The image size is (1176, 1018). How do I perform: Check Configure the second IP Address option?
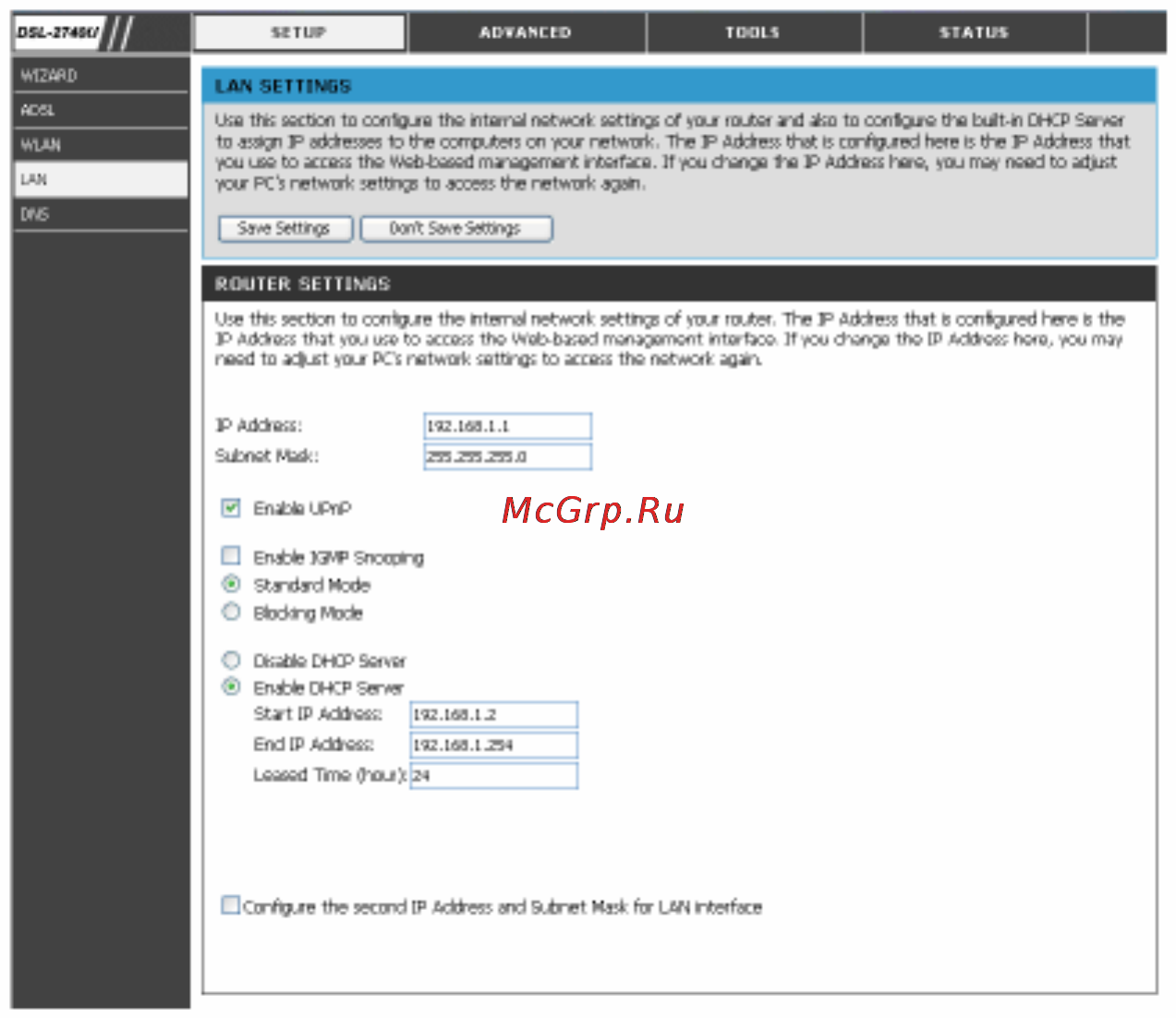[x=230, y=905]
